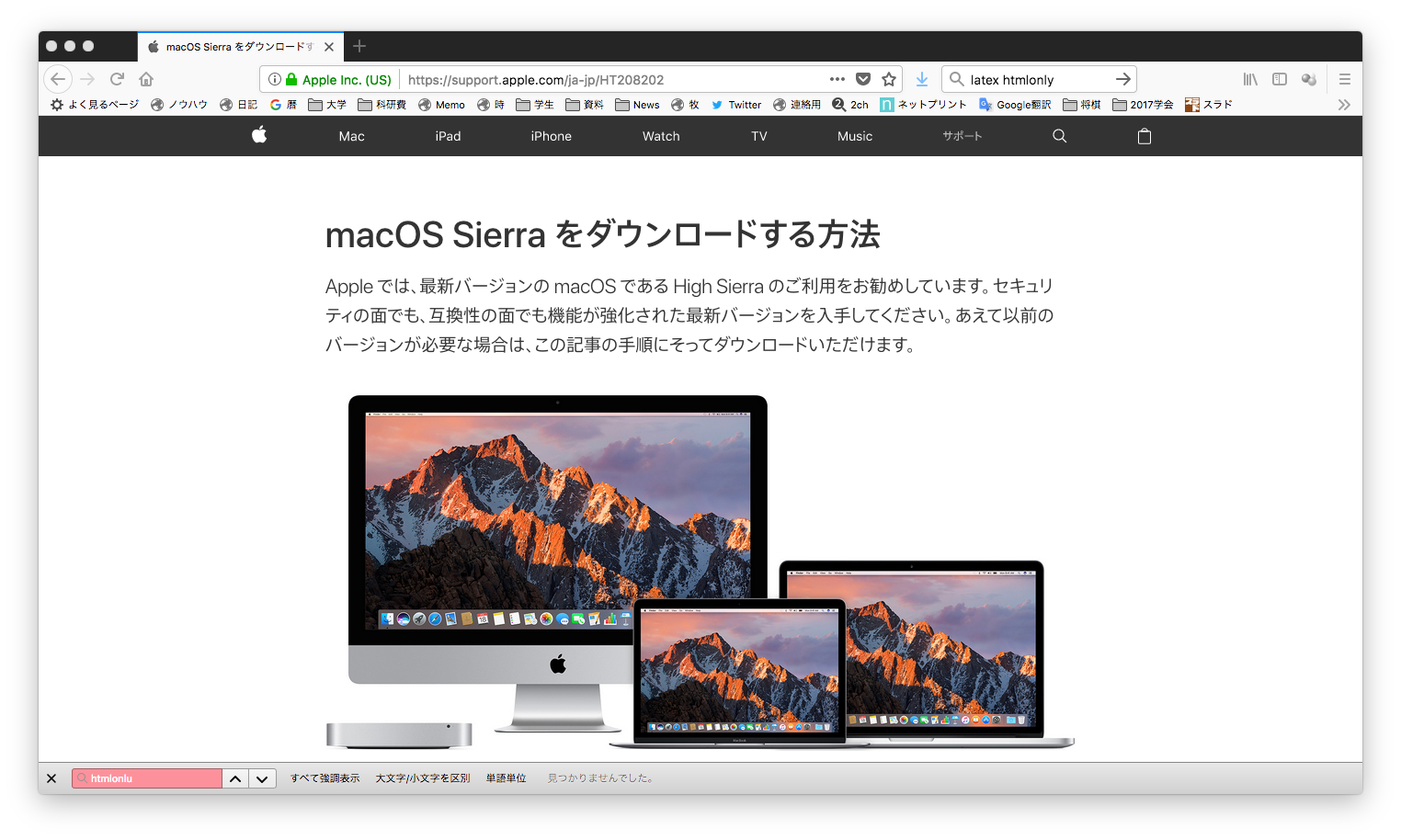Click Apple Inc. (US) site identity label
This screenshot has height=840, width=1401.
[347, 80]
